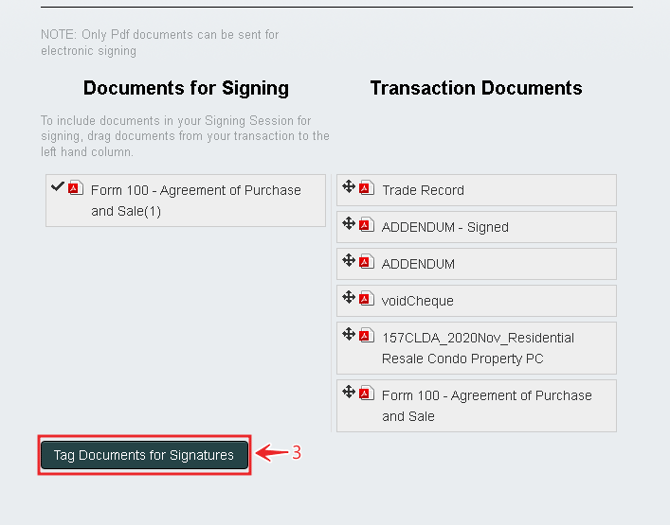Screen dimensions: 670x525
Task: Select 157CLDA_2020Nov Residential Resale Condo document name
Action: click(477, 348)
